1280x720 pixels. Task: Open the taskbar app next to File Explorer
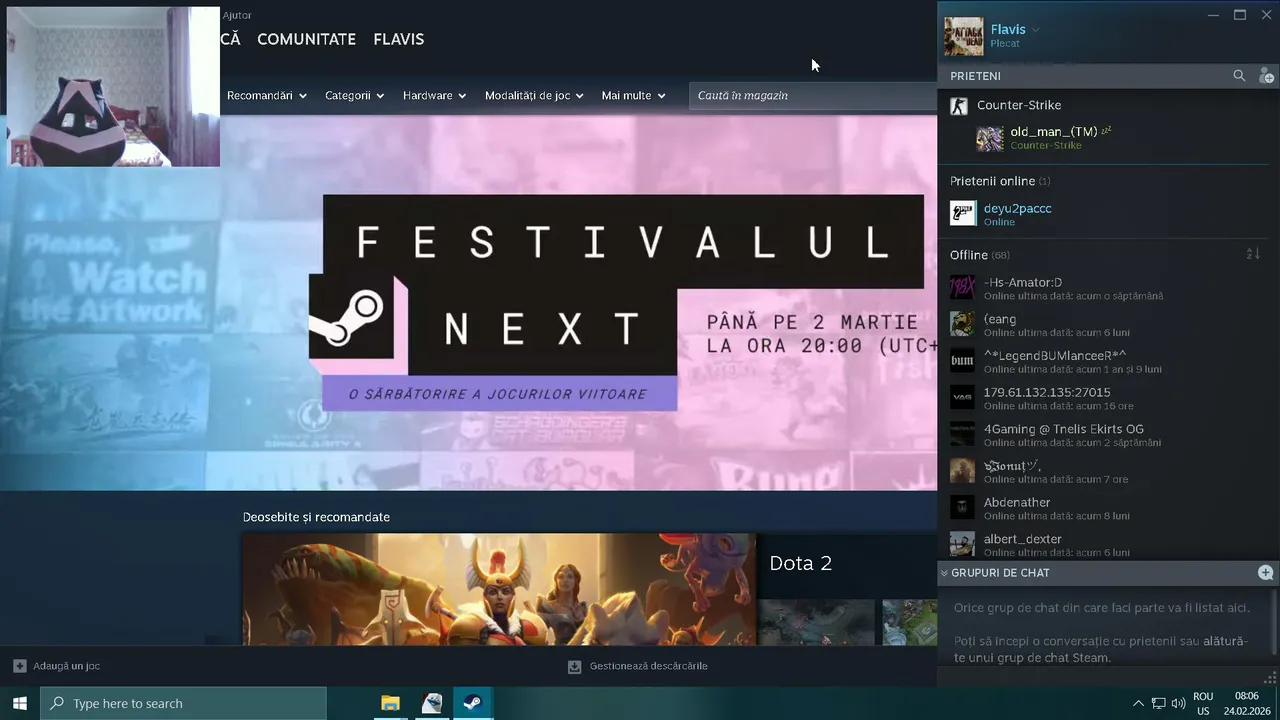coord(432,703)
